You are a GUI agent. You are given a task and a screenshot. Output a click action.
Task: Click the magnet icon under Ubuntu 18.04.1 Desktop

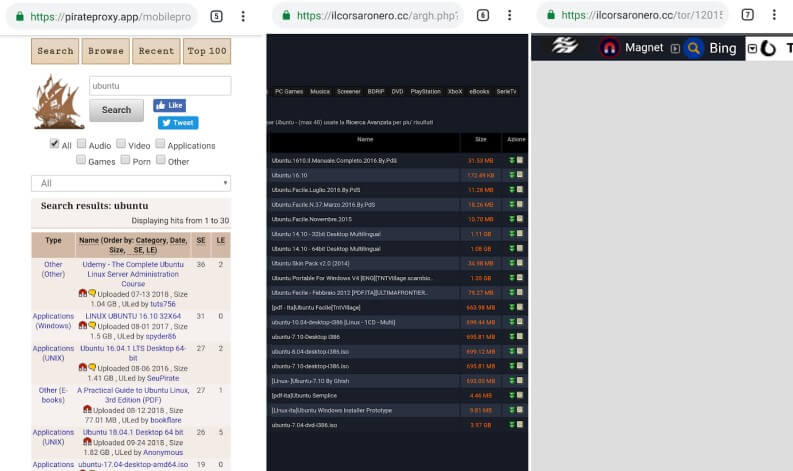click(x=87, y=442)
